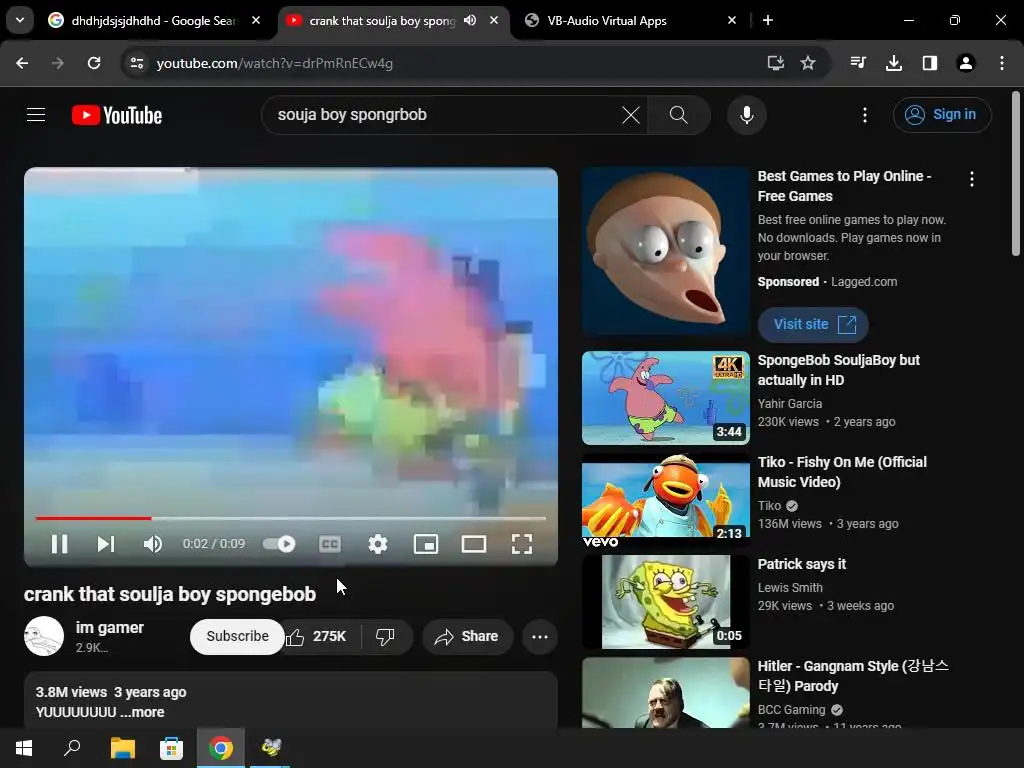
Task: Open YouTube settings three-dot menu
Action: pos(865,115)
